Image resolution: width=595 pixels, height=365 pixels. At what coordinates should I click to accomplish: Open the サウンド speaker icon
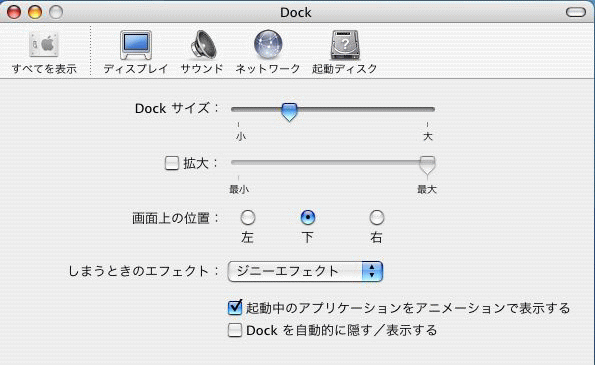pyautogui.click(x=202, y=45)
